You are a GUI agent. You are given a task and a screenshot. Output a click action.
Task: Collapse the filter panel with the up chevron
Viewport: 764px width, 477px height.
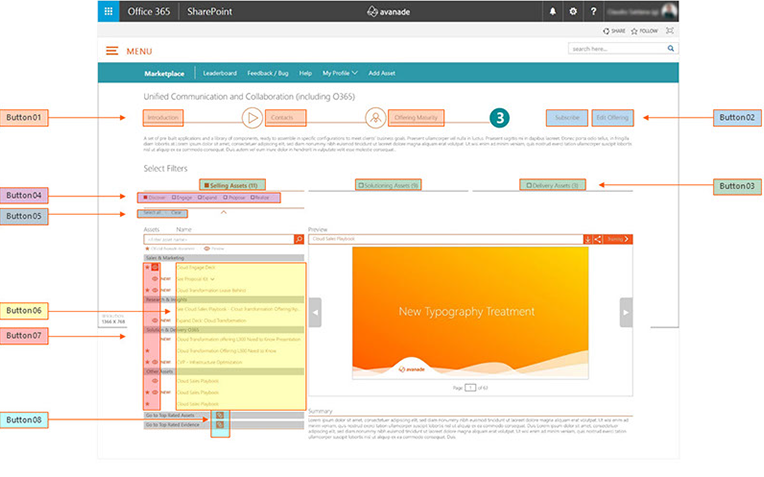[223, 212]
